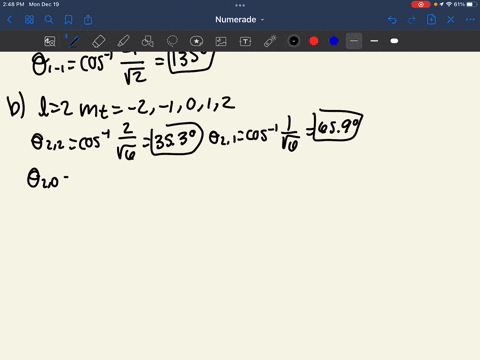
Task: Tap the multitasking three-dots handle
Action: 240,5
